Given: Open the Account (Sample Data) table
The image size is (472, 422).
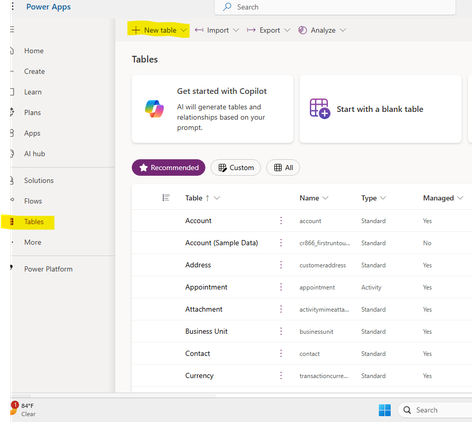Looking at the screenshot, I should pyautogui.click(x=222, y=243).
